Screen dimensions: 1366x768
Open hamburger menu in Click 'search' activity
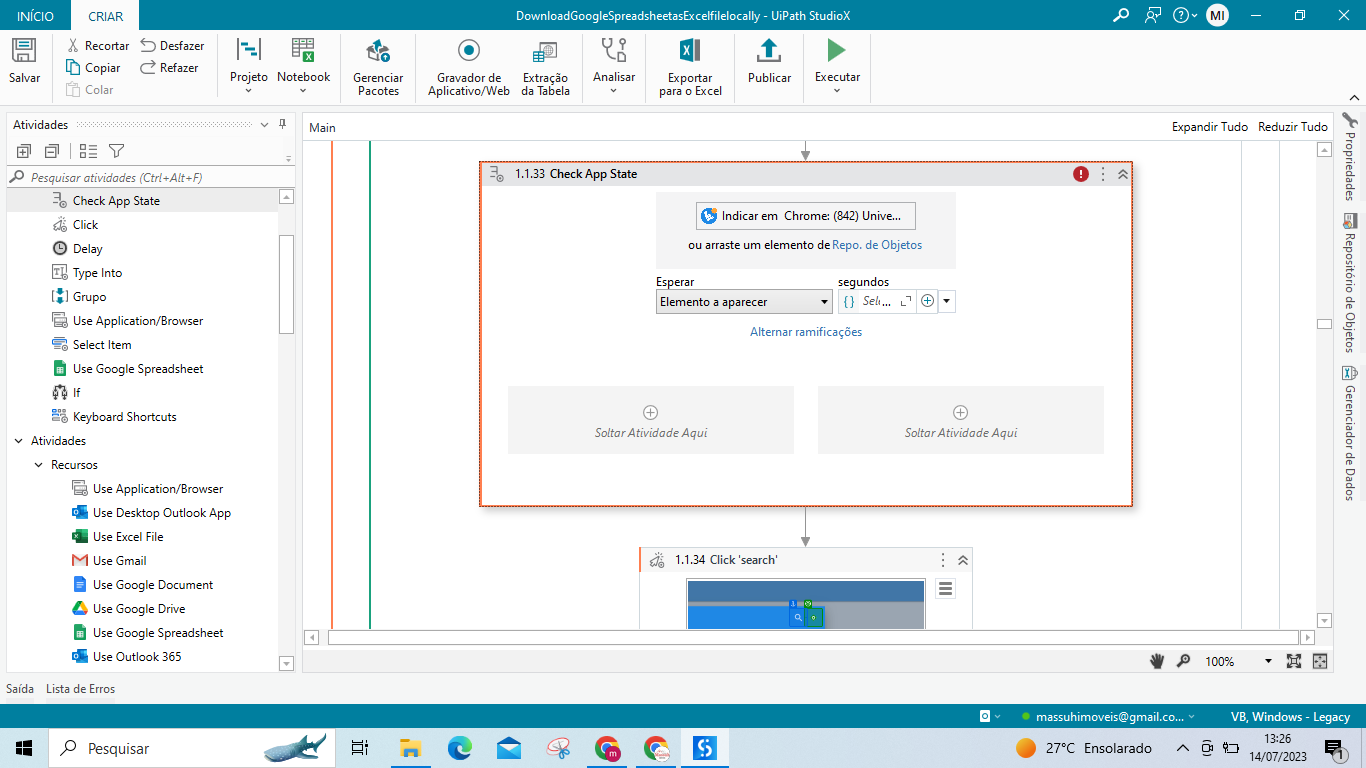[945, 589]
